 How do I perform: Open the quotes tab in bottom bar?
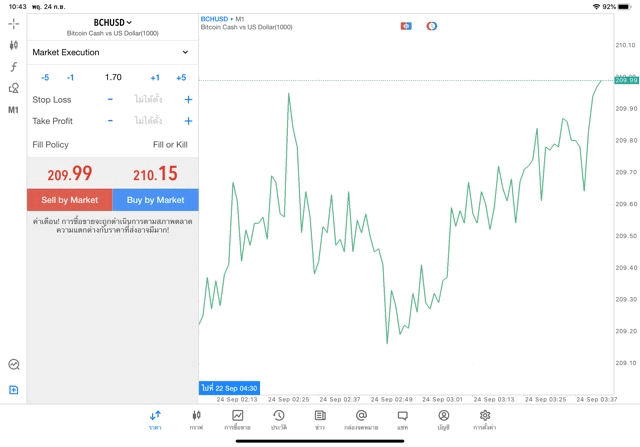pyautogui.click(x=155, y=420)
